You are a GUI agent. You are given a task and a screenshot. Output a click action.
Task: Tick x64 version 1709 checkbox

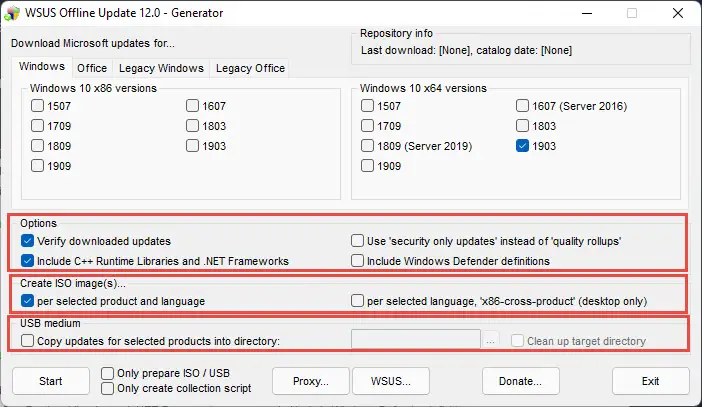tap(367, 126)
